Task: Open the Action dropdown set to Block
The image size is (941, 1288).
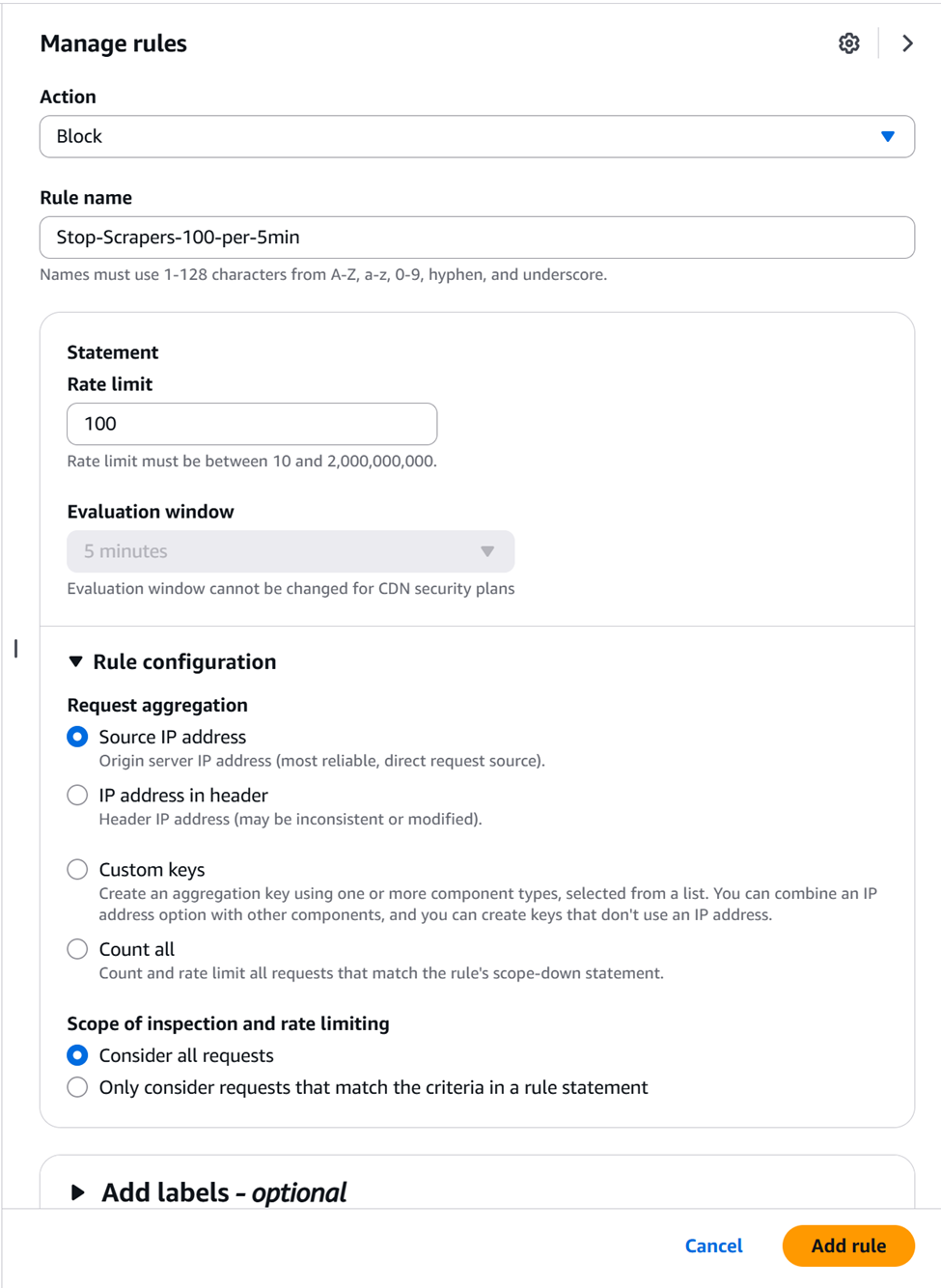Action: tap(476, 137)
